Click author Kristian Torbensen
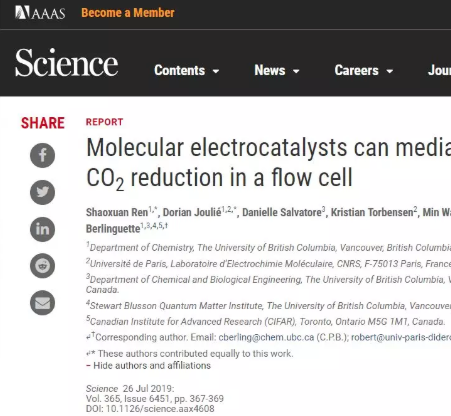451x416 pixels. (x=372, y=212)
